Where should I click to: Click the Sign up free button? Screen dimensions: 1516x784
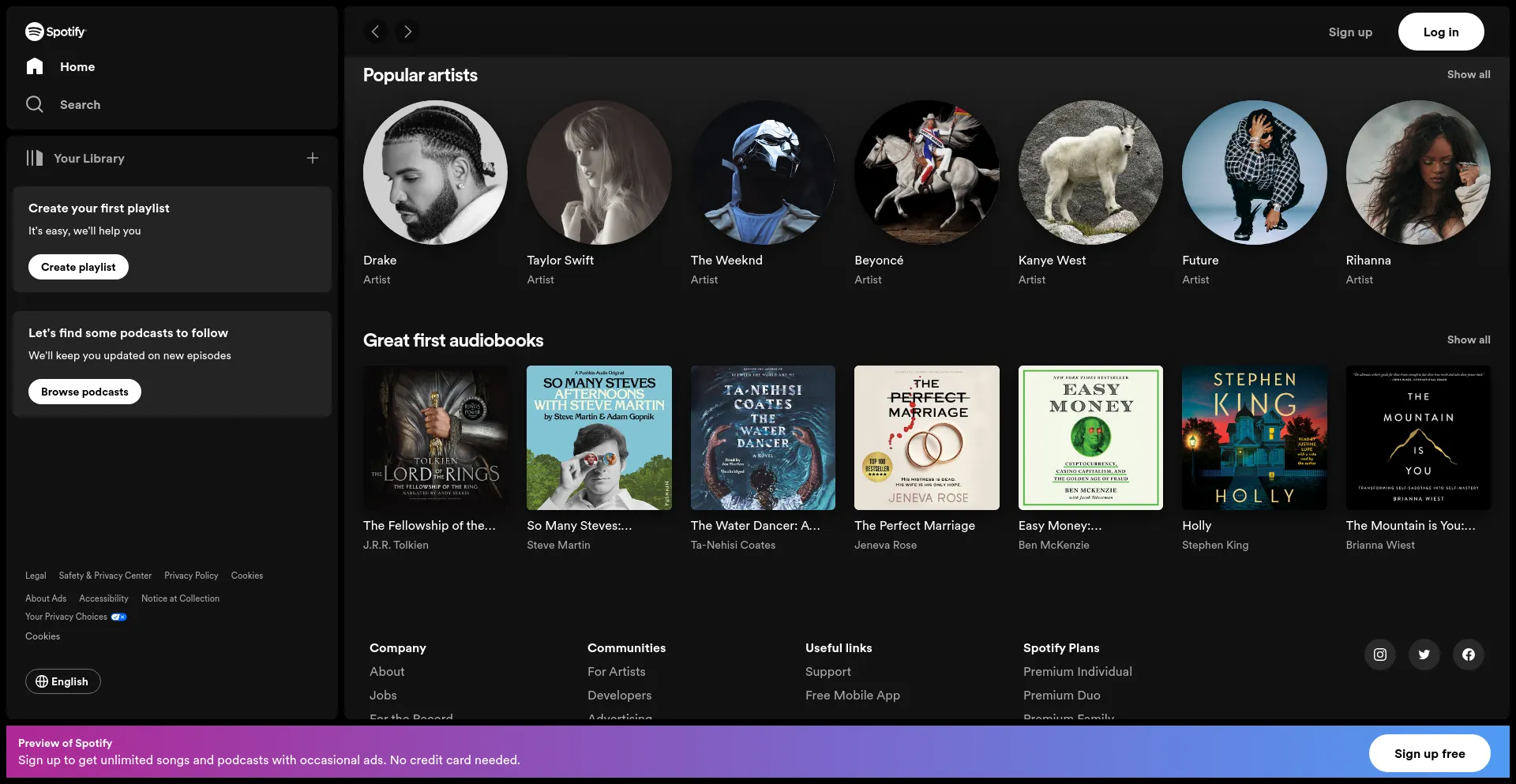coord(1429,753)
